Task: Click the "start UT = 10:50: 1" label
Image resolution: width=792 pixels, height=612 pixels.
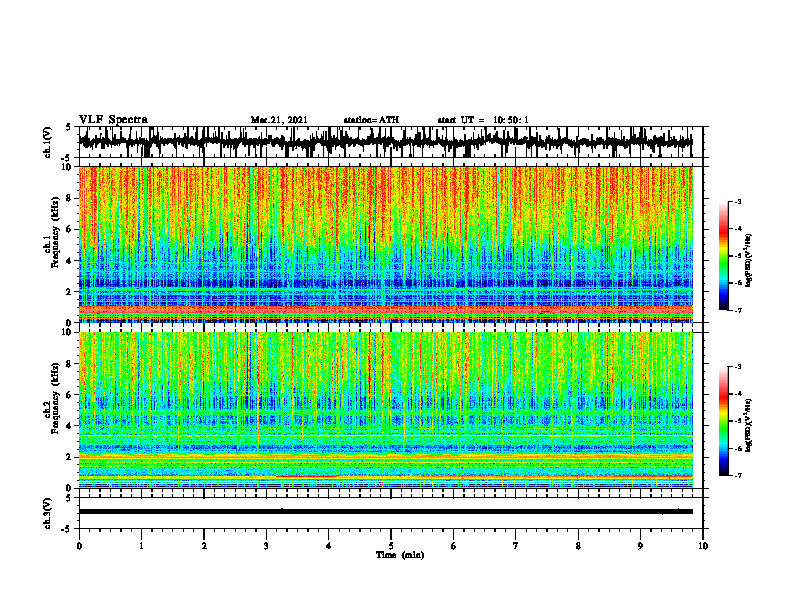Action: (483, 120)
